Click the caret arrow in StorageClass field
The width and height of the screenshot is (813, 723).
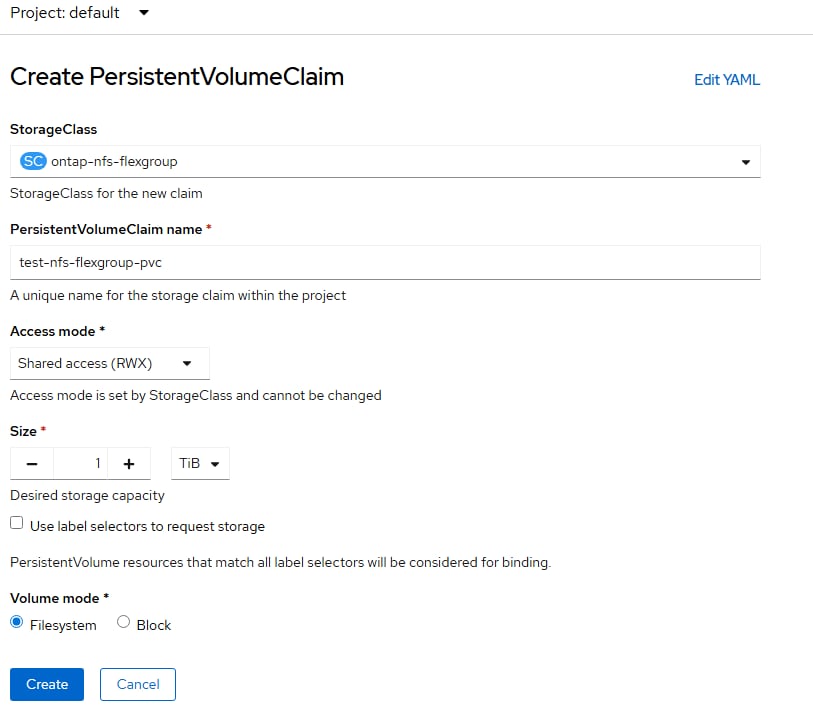745,162
